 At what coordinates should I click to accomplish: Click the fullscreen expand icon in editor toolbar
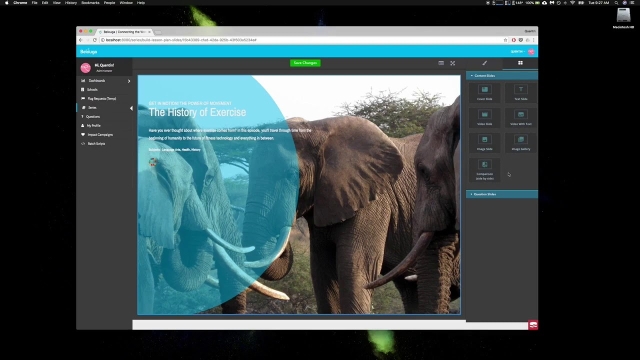click(453, 63)
